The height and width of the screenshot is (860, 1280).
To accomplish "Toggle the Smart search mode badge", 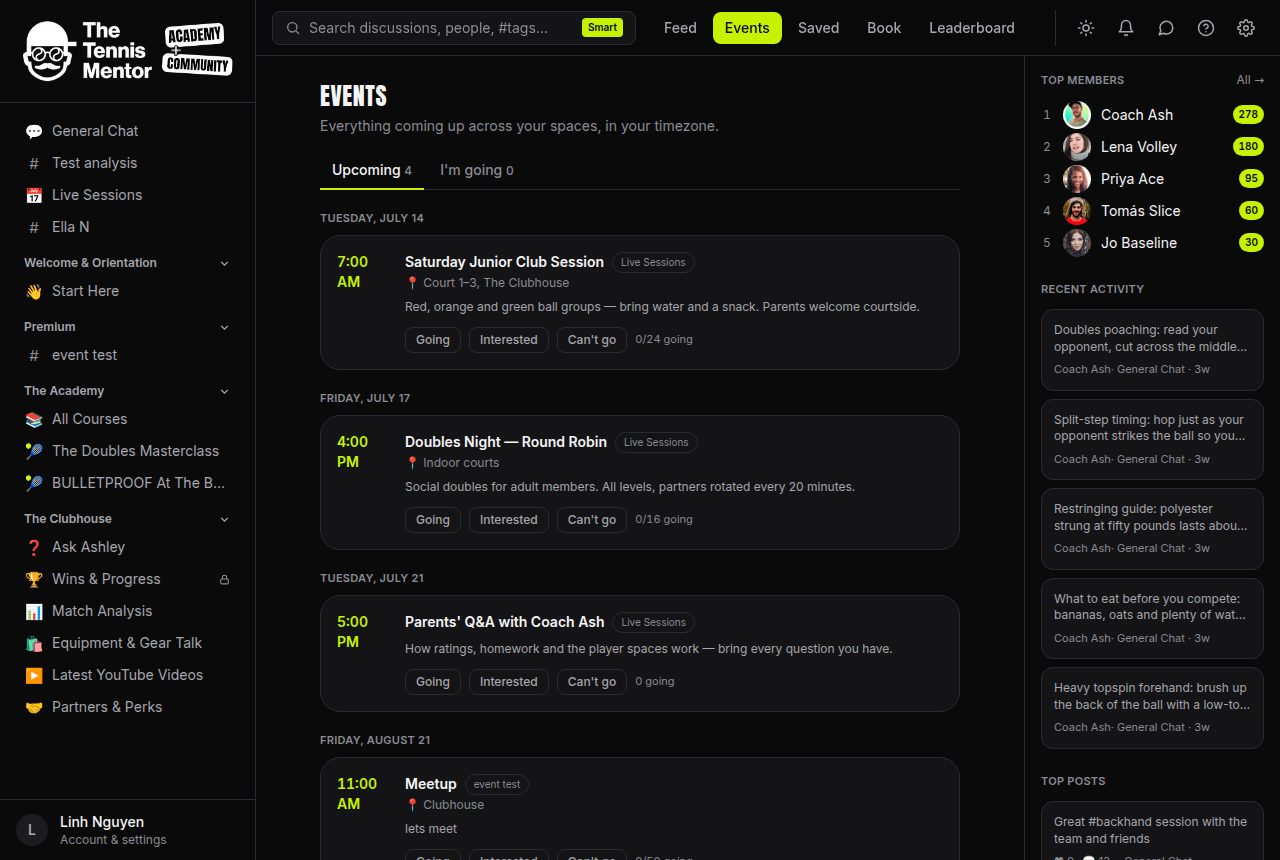I will click(x=602, y=28).
